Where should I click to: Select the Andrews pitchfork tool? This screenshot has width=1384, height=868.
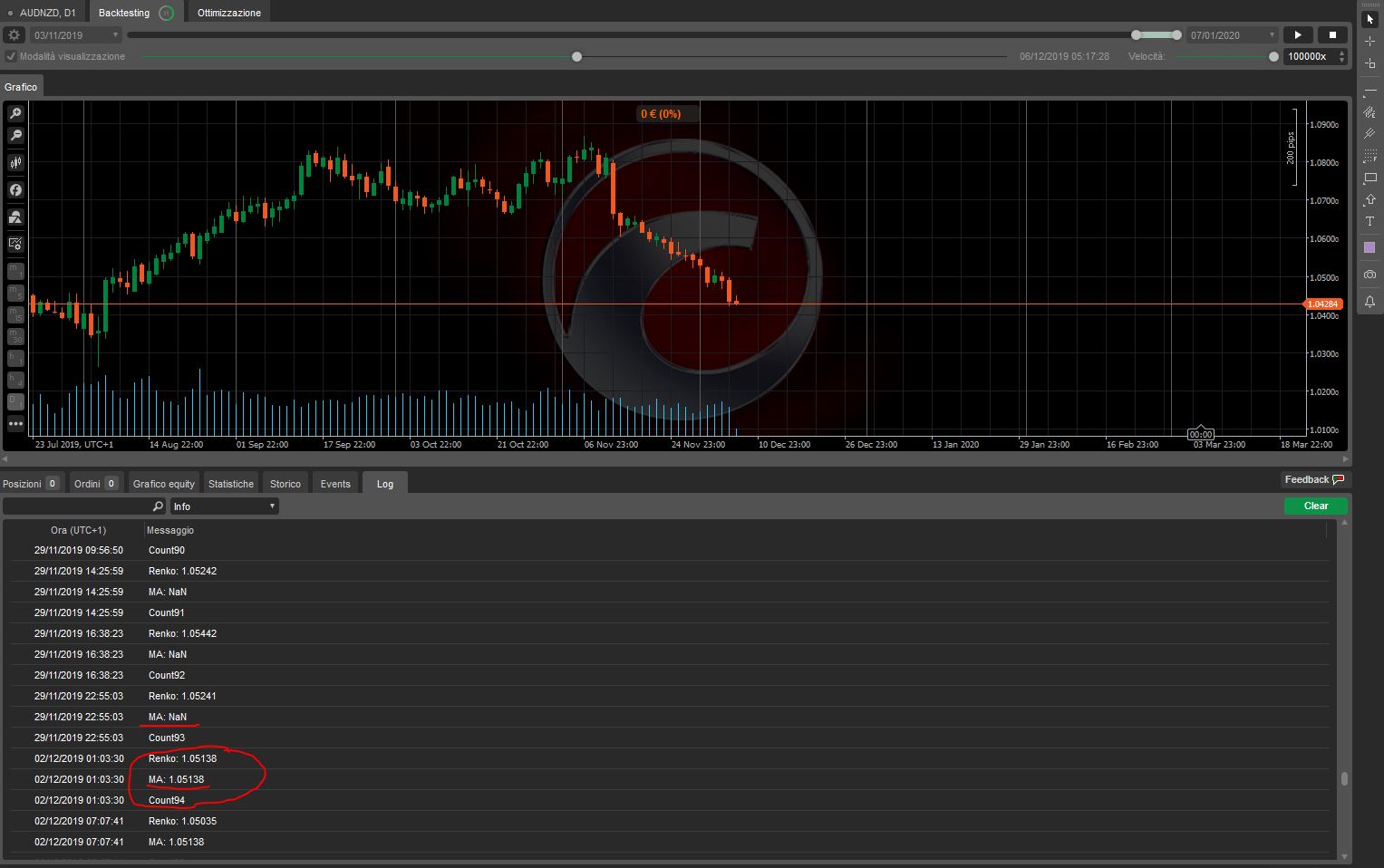[x=1369, y=134]
